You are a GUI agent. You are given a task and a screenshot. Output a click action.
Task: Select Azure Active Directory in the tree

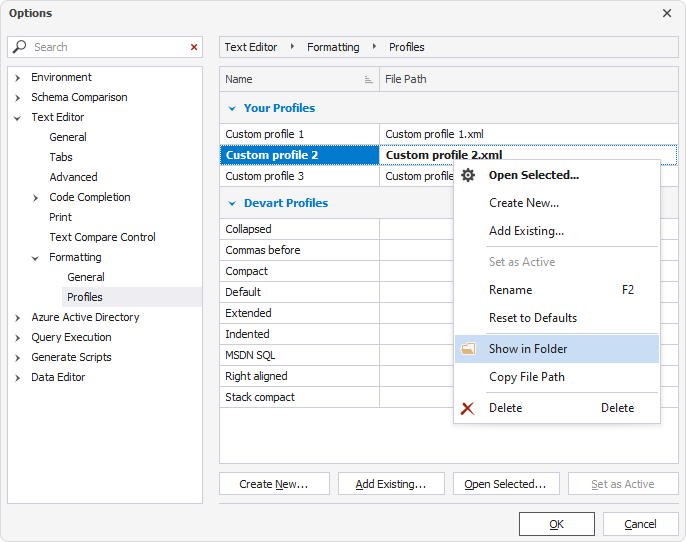(x=85, y=317)
